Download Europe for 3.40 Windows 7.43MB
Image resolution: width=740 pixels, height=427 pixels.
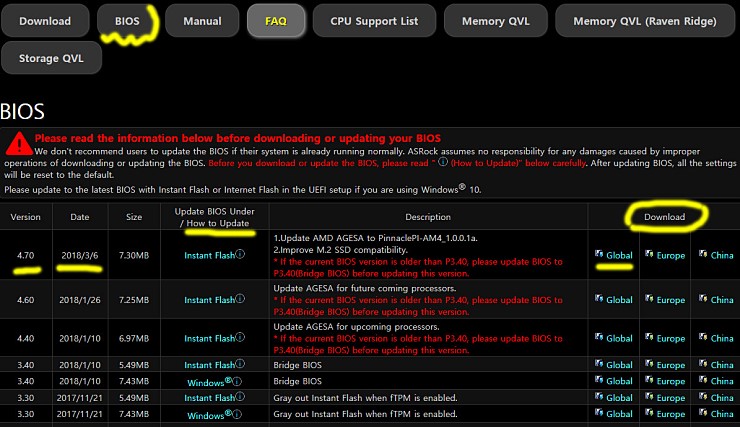[671, 381]
